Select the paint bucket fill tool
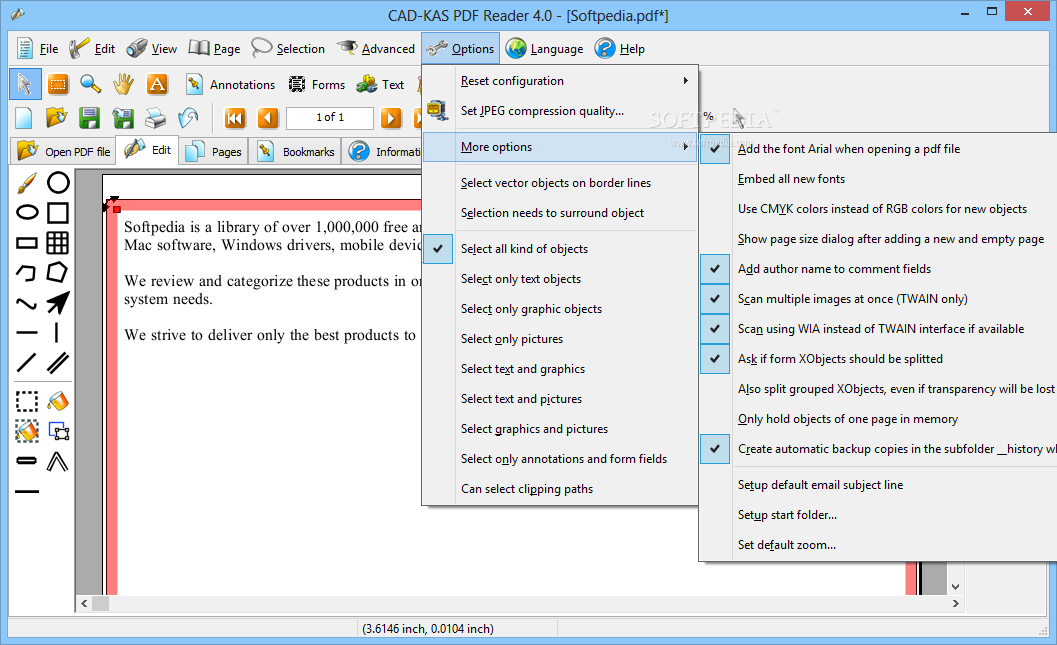 pyautogui.click(x=58, y=402)
